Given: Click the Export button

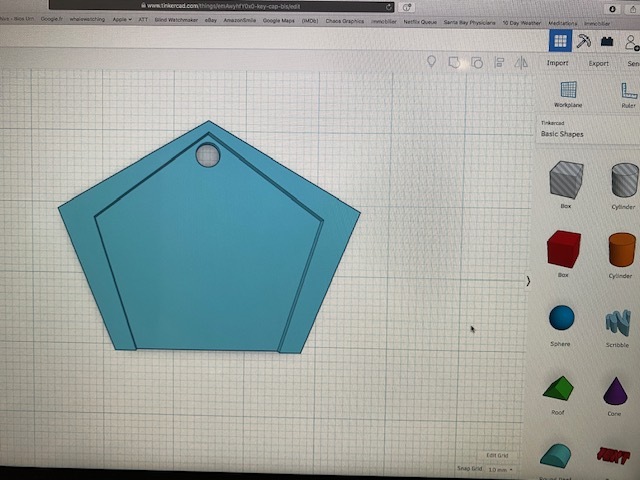Looking at the screenshot, I should [598, 63].
